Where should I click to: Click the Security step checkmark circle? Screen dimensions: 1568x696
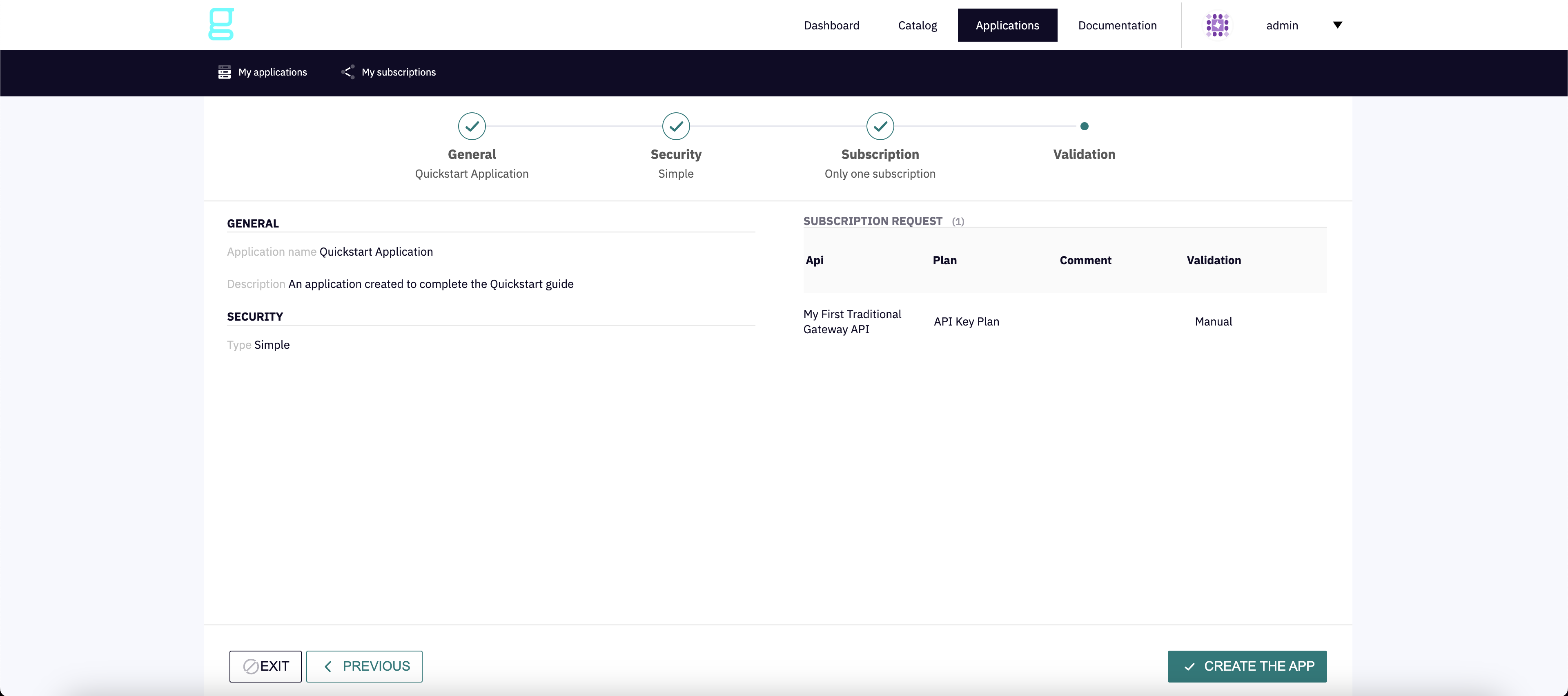coord(676,127)
